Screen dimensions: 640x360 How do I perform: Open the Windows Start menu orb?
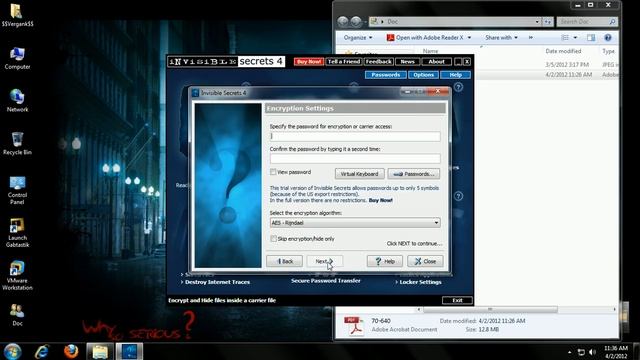(x=12, y=351)
